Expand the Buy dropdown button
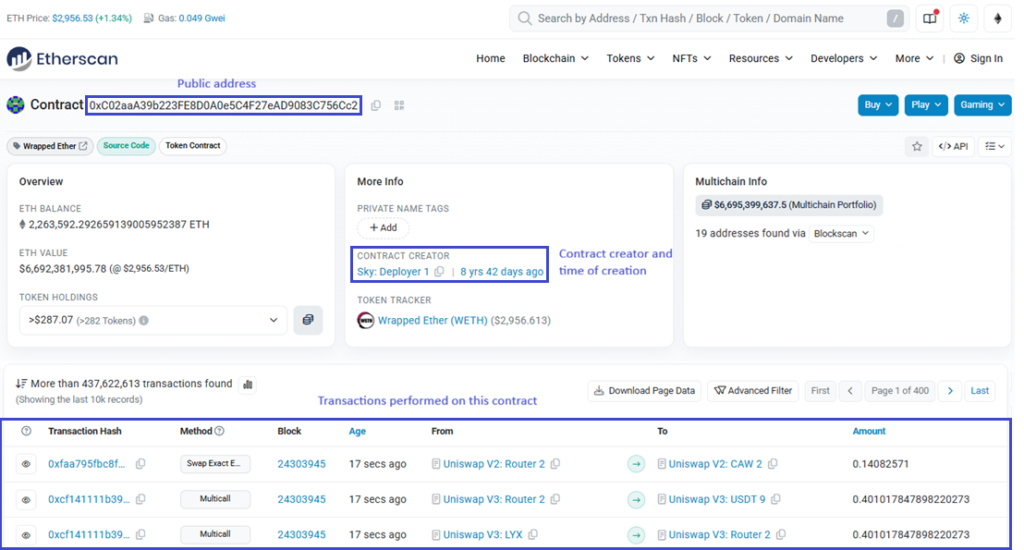The image size is (1024, 550). pos(878,105)
